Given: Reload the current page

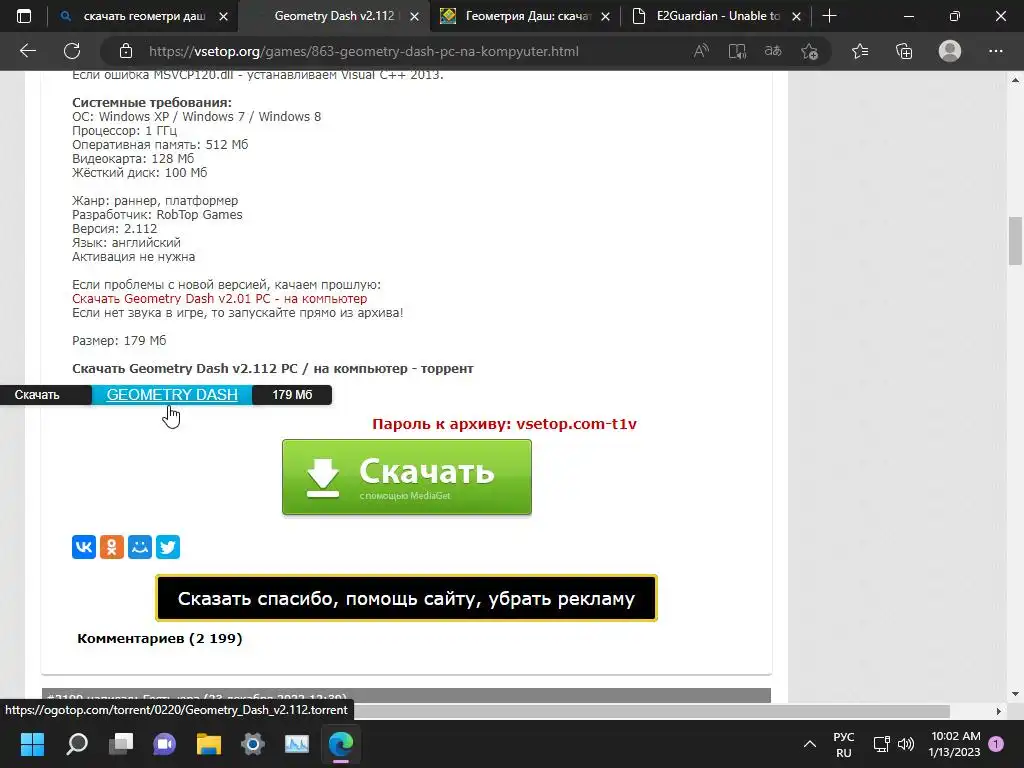Looking at the screenshot, I should coord(72,51).
